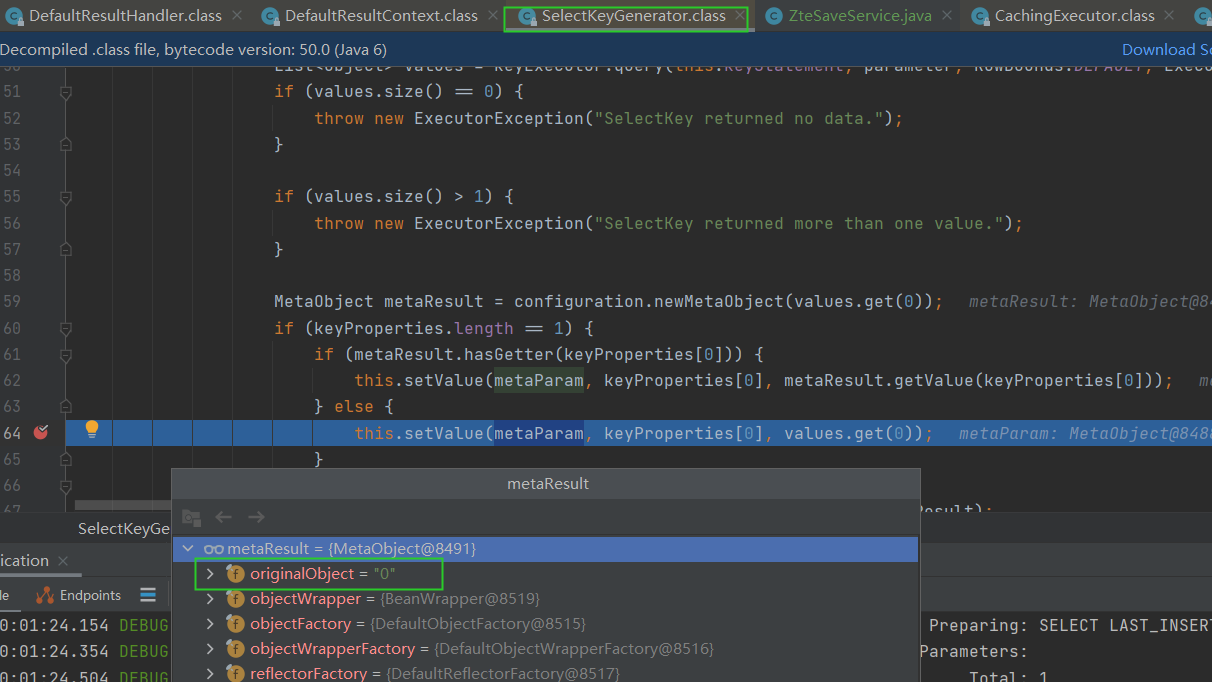Collapse the metaResult root node
Viewport: 1212px width, 682px height.
tap(187, 549)
